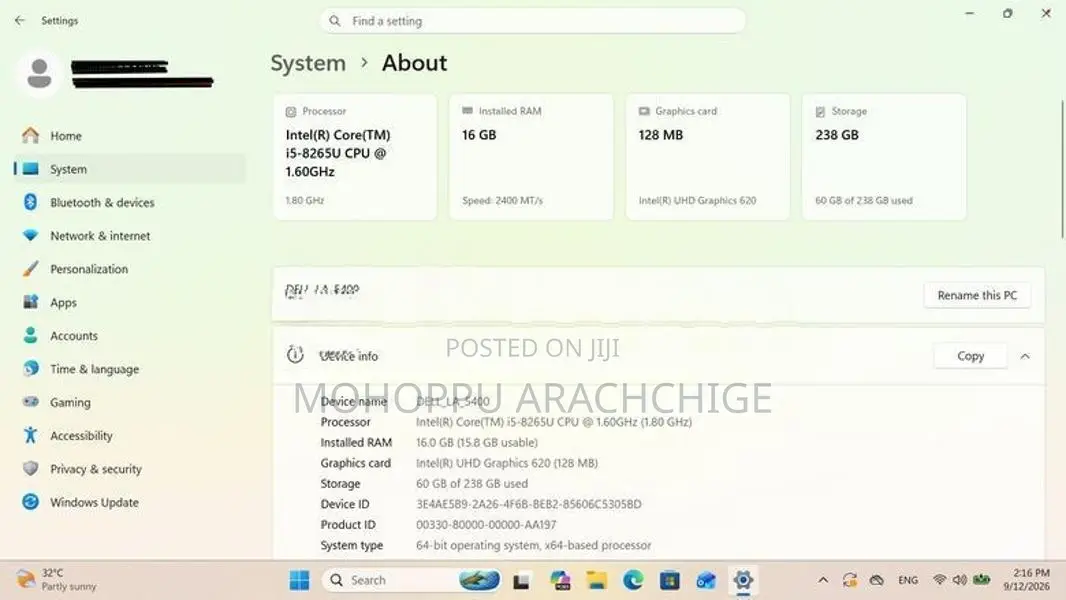Copy the device info
Screen dimensions: 1066x600
point(970,356)
